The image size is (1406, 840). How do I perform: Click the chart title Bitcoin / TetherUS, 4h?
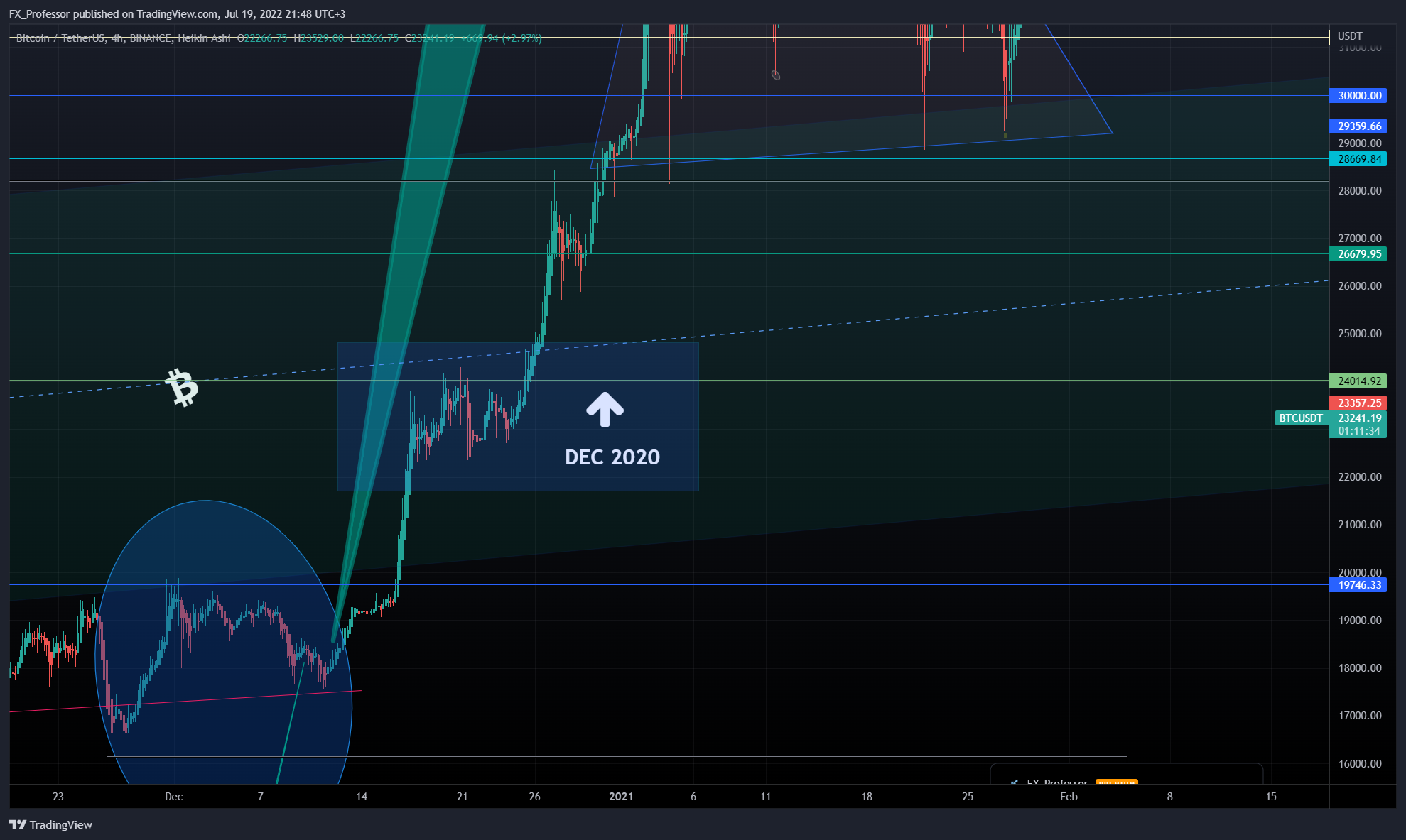tap(69, 38)
